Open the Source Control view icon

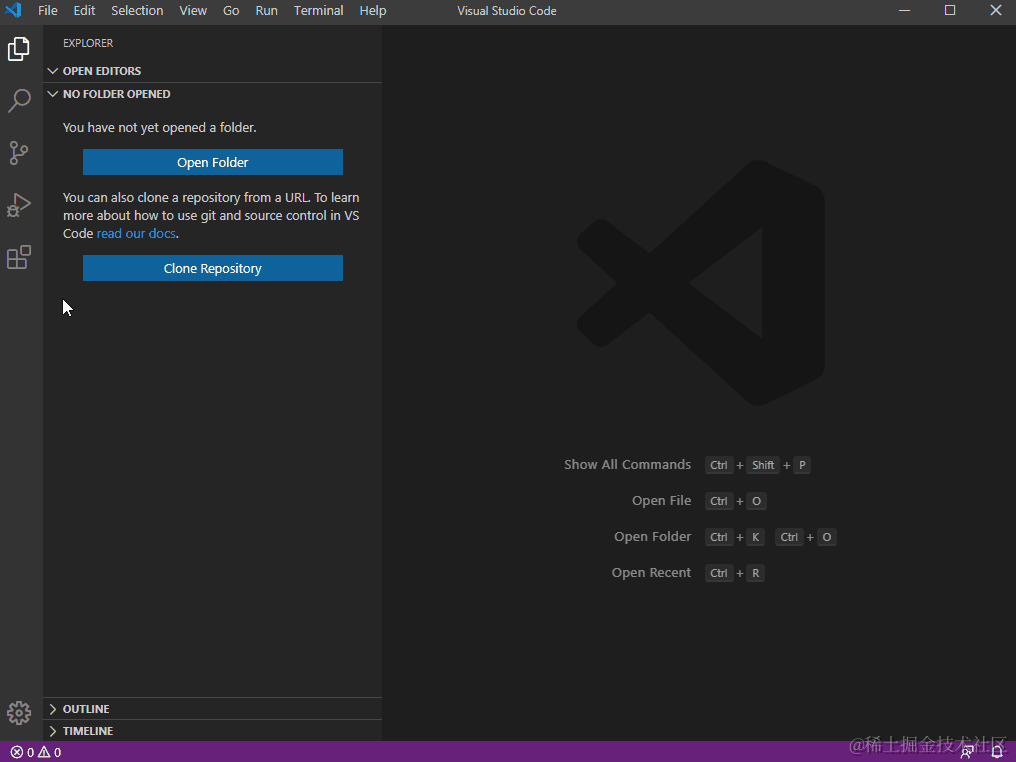tap(19, 153)
